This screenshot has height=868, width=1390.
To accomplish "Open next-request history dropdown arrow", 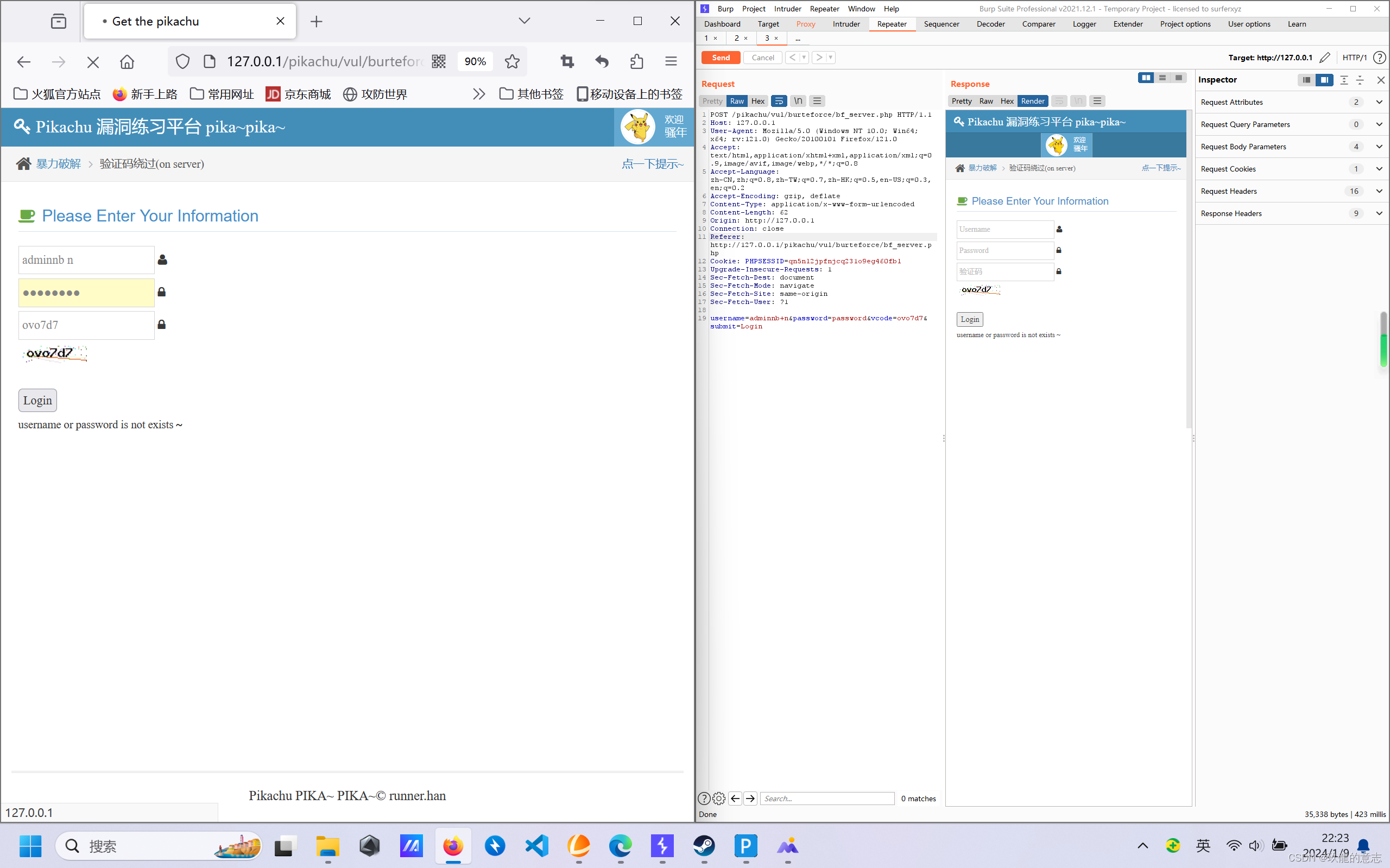I will point(831,58).
